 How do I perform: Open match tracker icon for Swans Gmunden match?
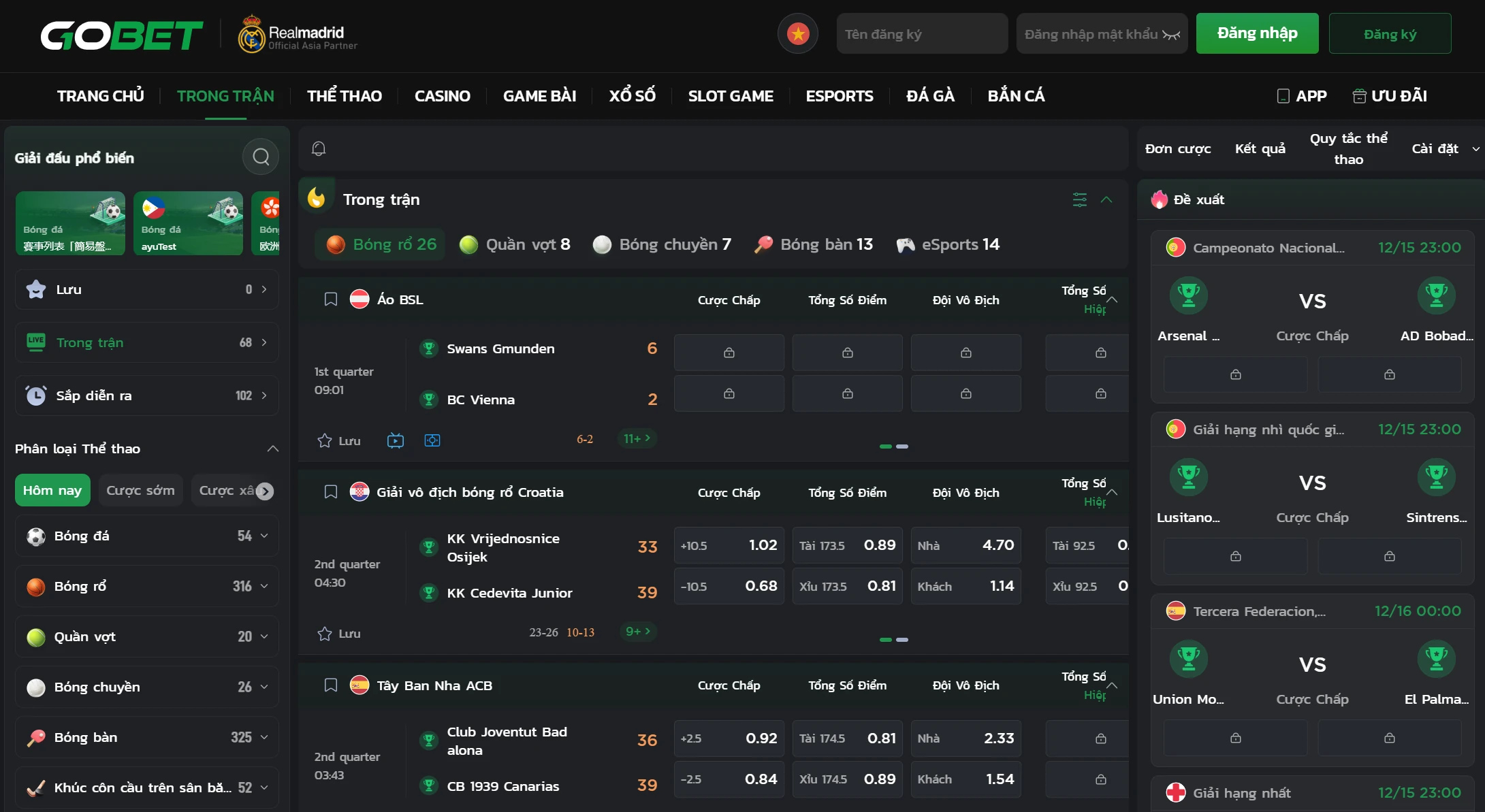tap(432, 440)
